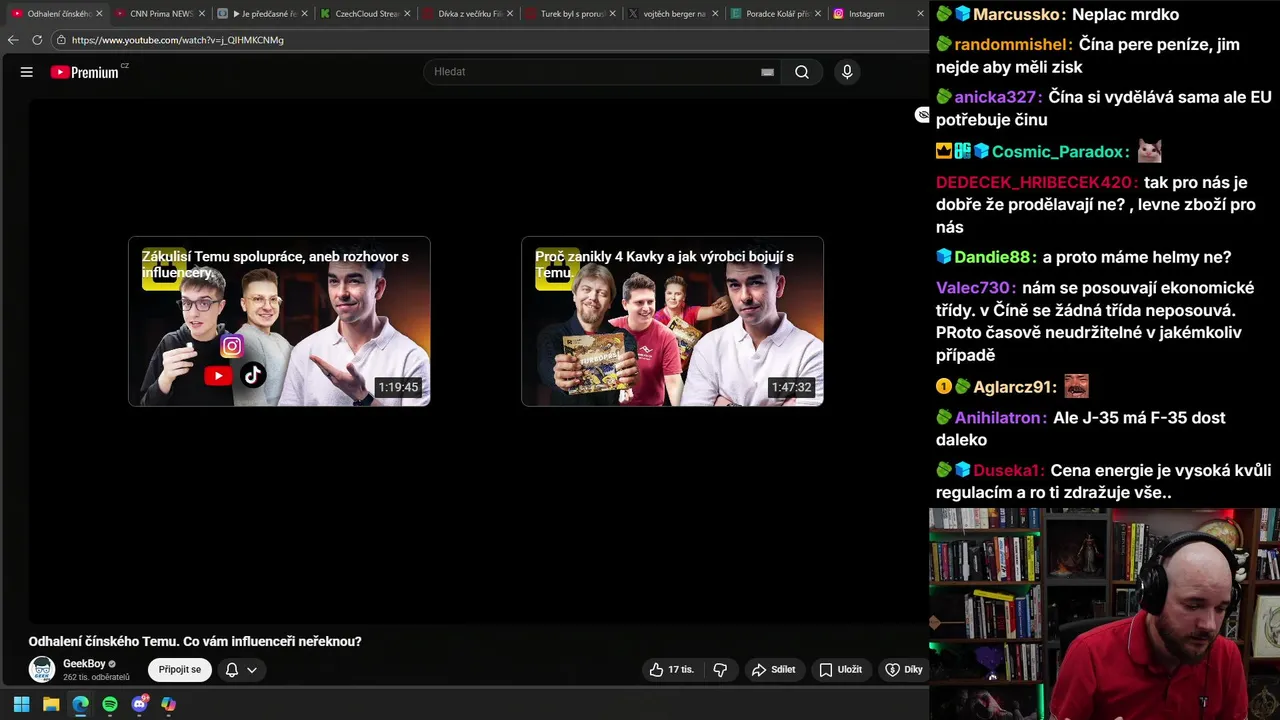Switch to CNN Prima NEWS tab

point(158,14)
